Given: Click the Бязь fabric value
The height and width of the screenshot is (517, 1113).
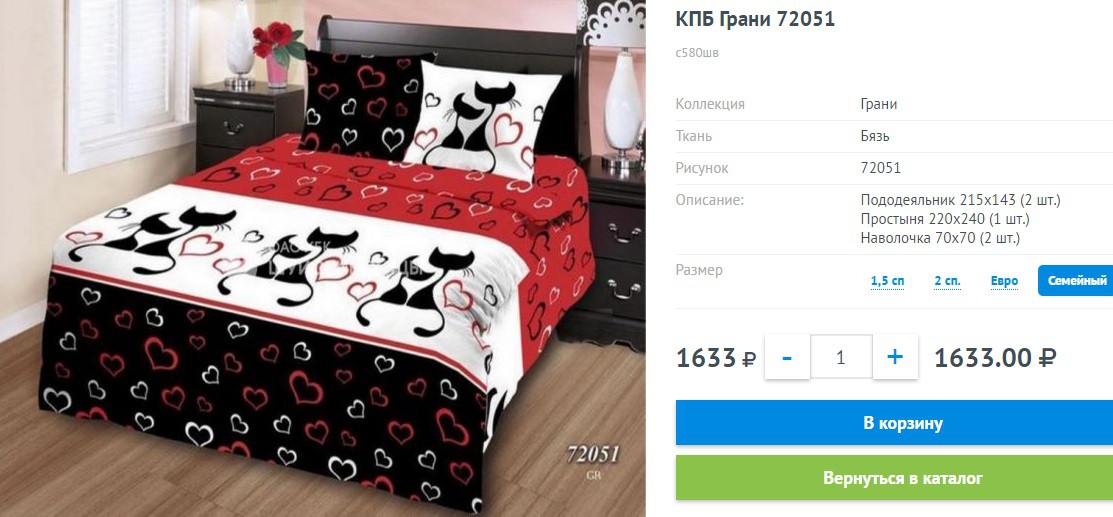Looking at the screenshot, I should coord(874,136).
